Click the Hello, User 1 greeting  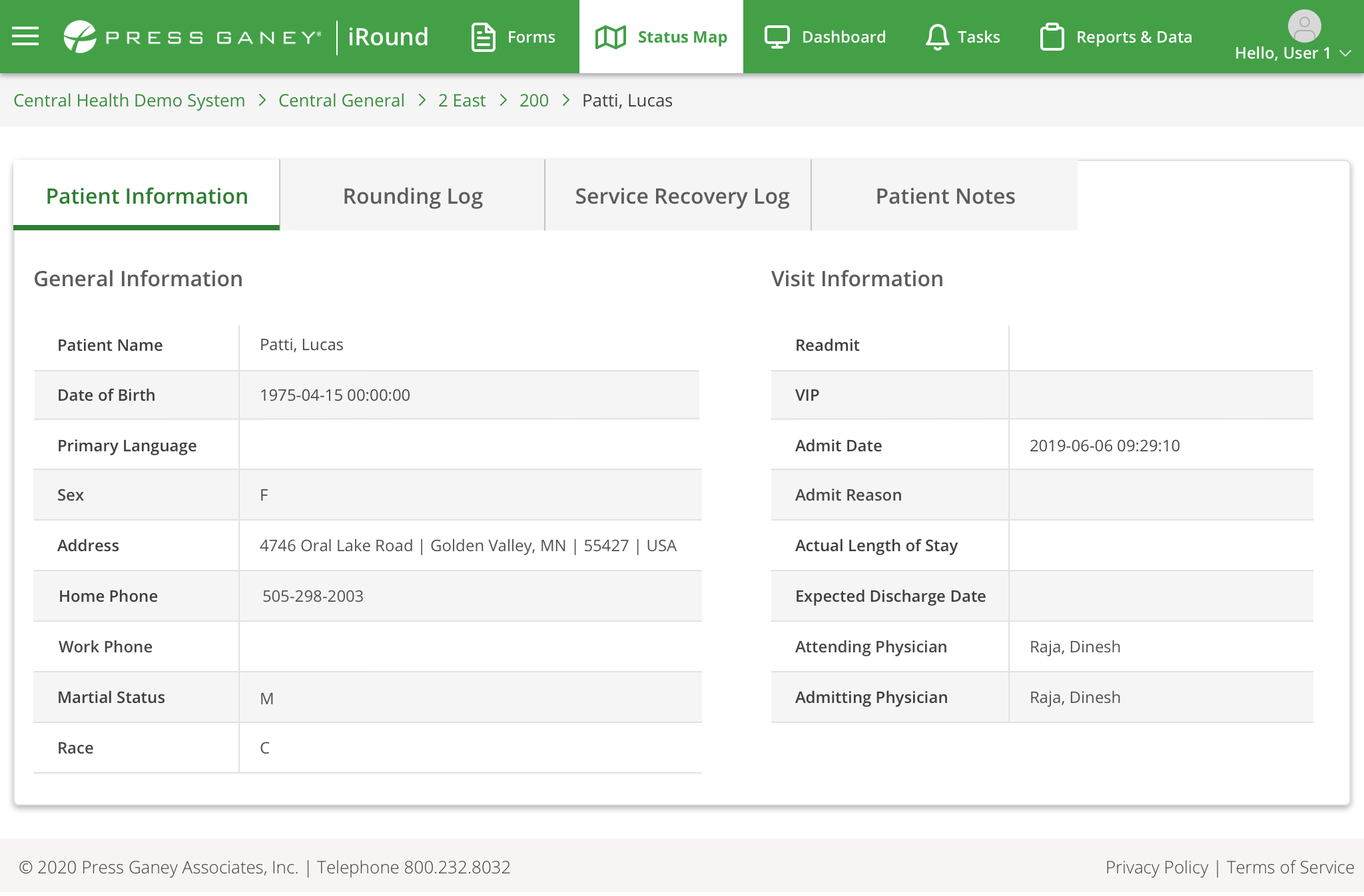[1283, 53]
